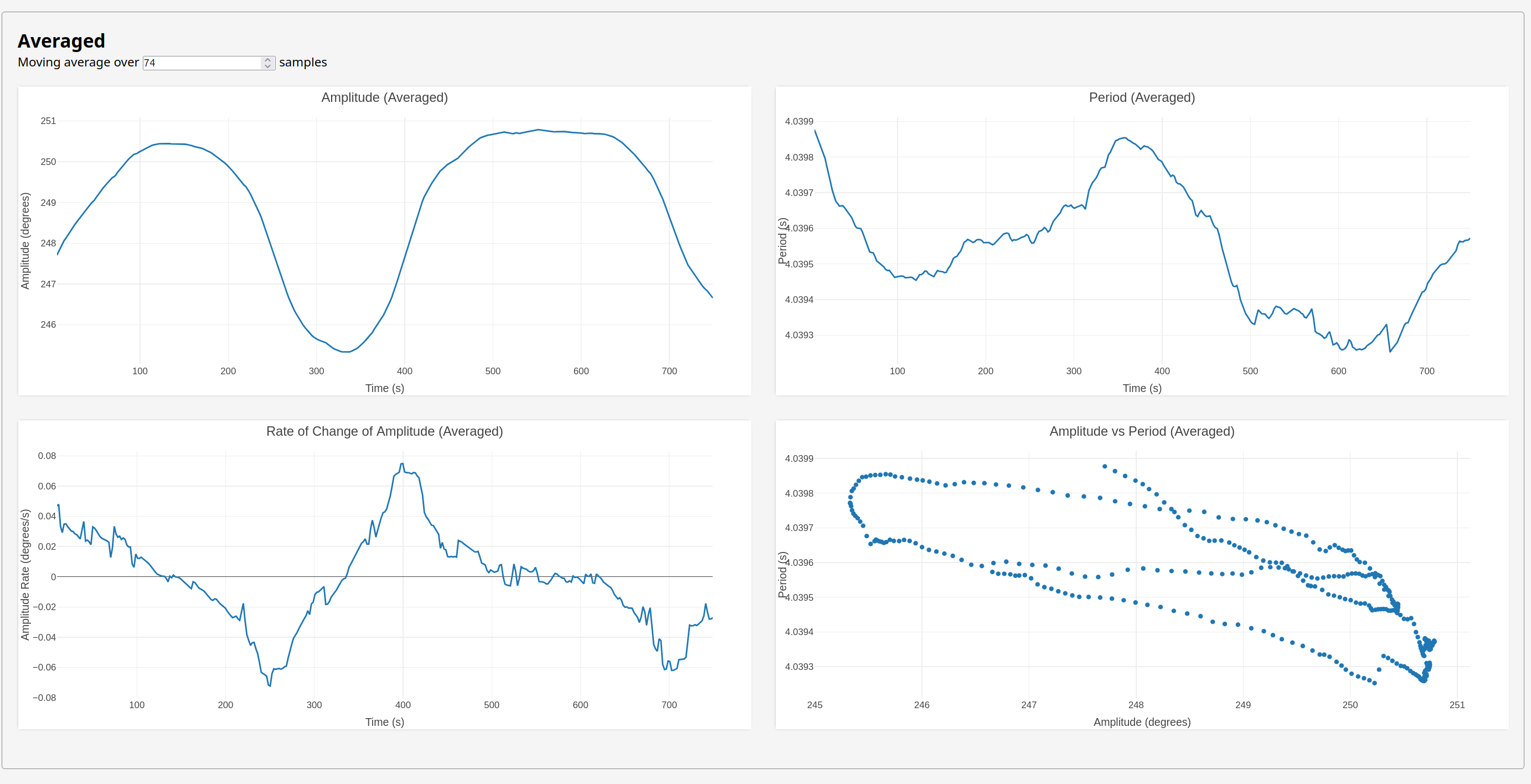The width and height of the screenshot is (1531, 784).
Task: Click "Time (s)" axis label under Amplitude chart
Action: coord(384,388)
